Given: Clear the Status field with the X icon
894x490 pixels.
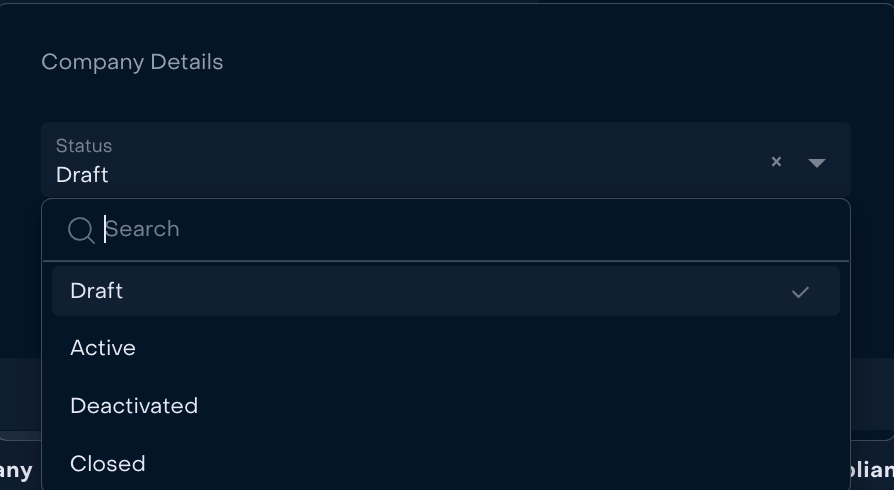Looking at the screenshot, I should click(776, 161).
